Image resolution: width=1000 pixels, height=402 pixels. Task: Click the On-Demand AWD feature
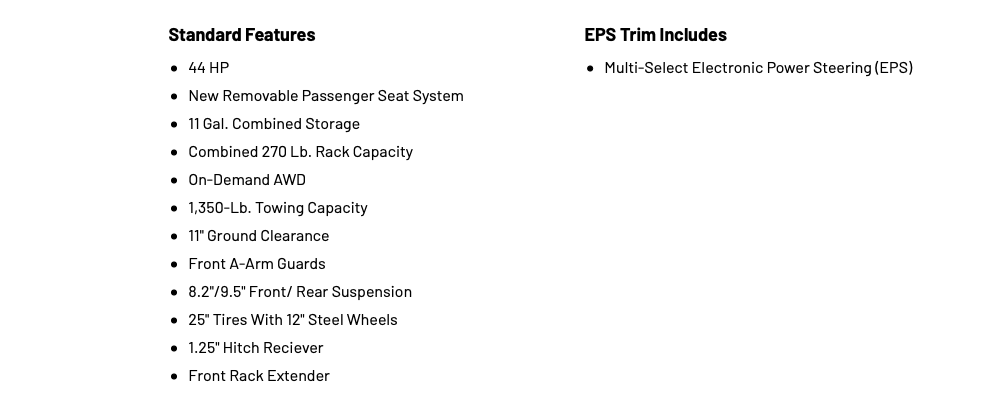click(247, 180)
